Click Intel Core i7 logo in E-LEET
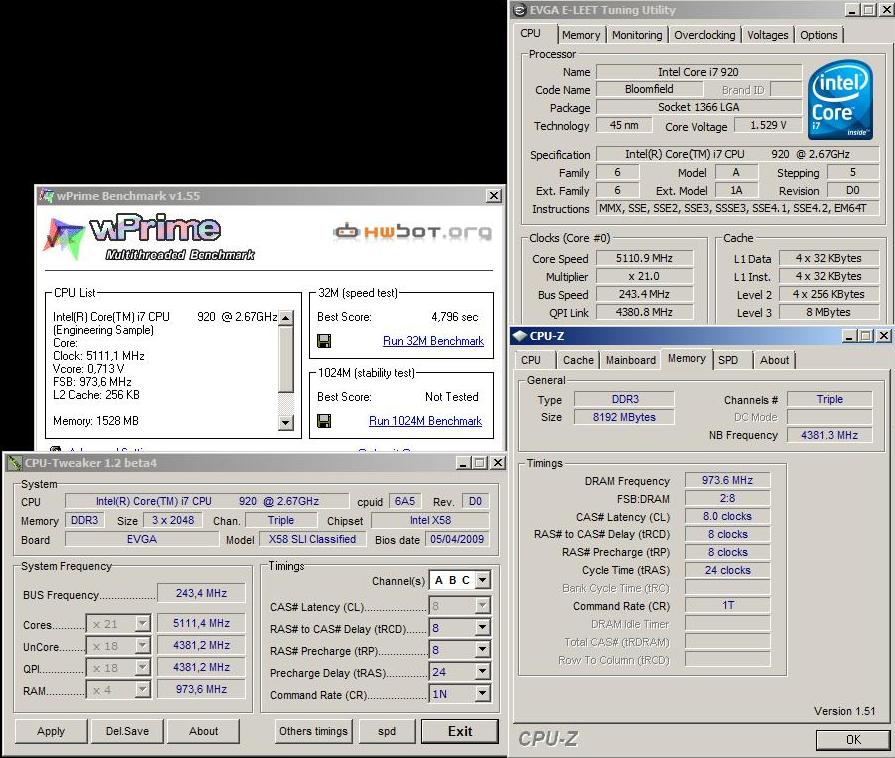 [x=840, y=100]
